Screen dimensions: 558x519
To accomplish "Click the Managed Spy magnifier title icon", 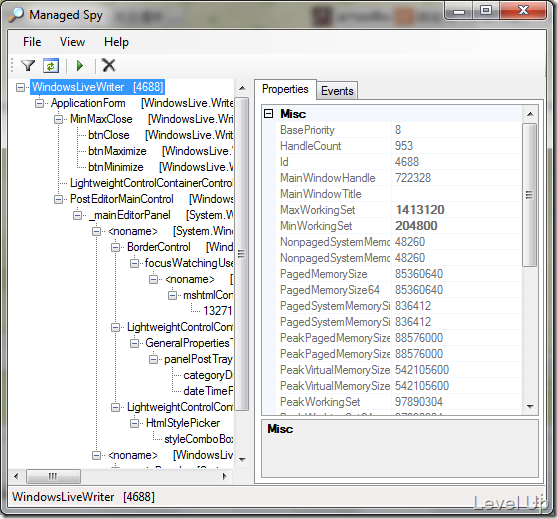I will (x=16, y=15).
